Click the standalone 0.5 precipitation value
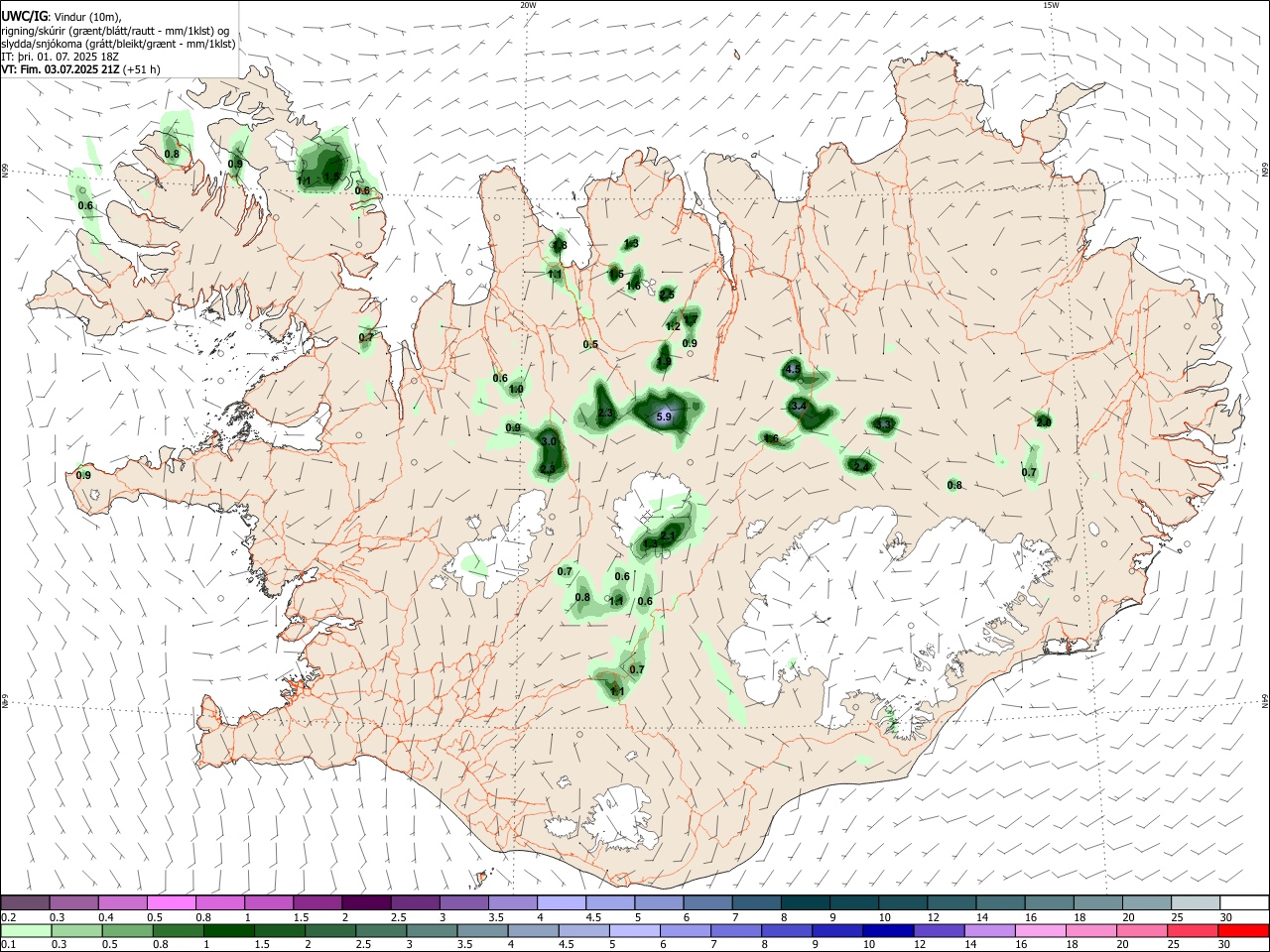Image resolution: width=1270 pixels, height=952 pixels. pos(590,345)
